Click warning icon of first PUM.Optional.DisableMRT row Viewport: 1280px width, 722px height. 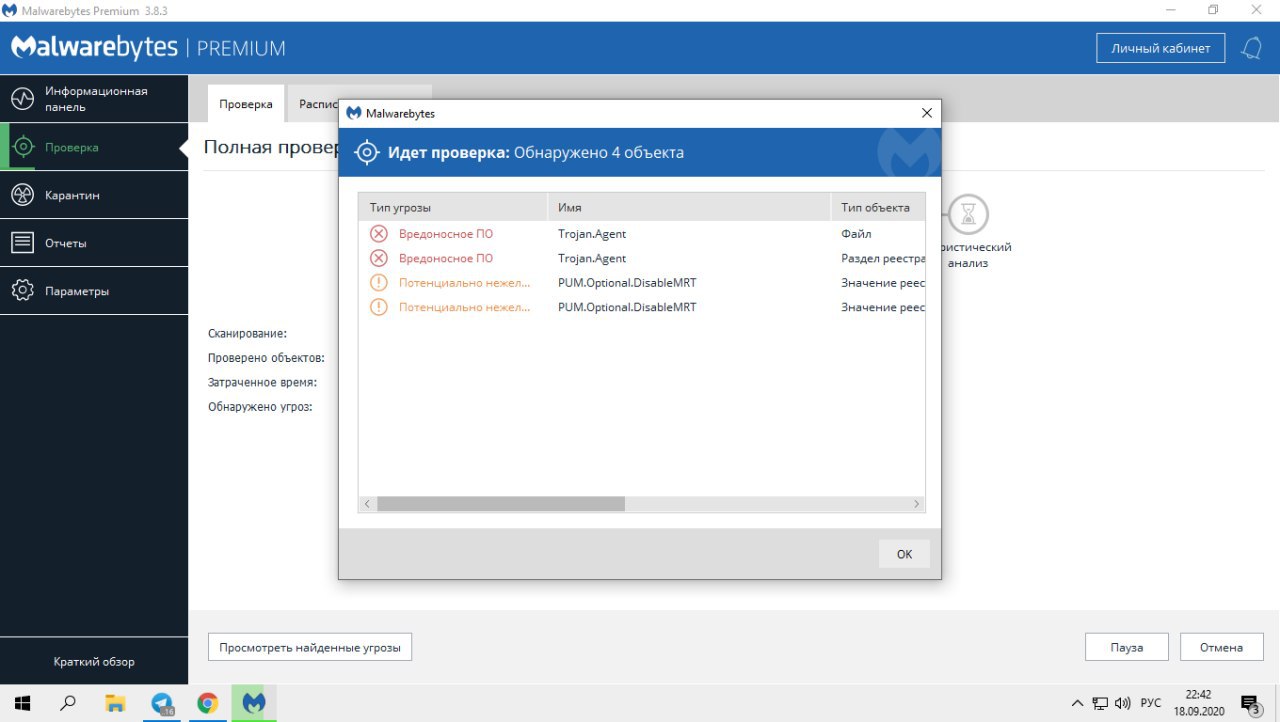coord(379,282)
